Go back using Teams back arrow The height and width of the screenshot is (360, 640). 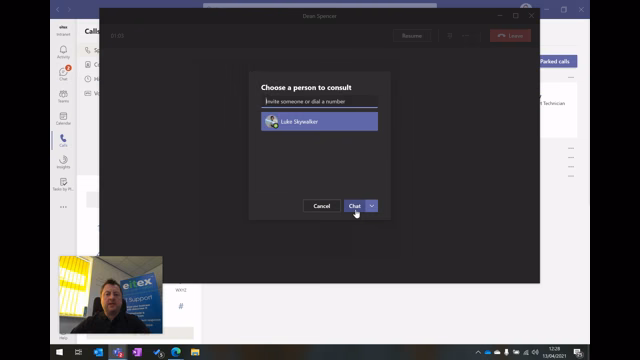pos(58,9)
